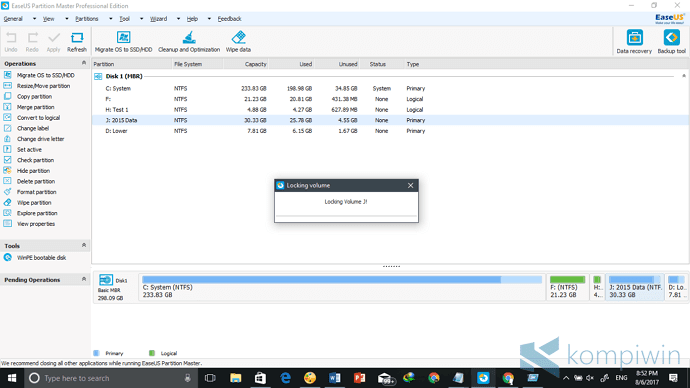The height and width of the screenshot is (388, 690).
Task: Collapse the Pending Operations panel
Action: 84,279
